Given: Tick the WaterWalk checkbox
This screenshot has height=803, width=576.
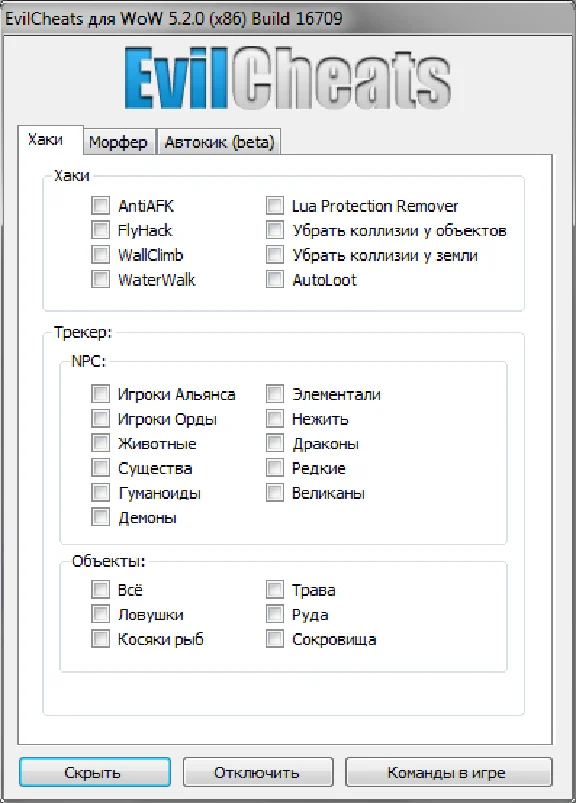Looking at the screenshot, I should click(x=100, y=279).
